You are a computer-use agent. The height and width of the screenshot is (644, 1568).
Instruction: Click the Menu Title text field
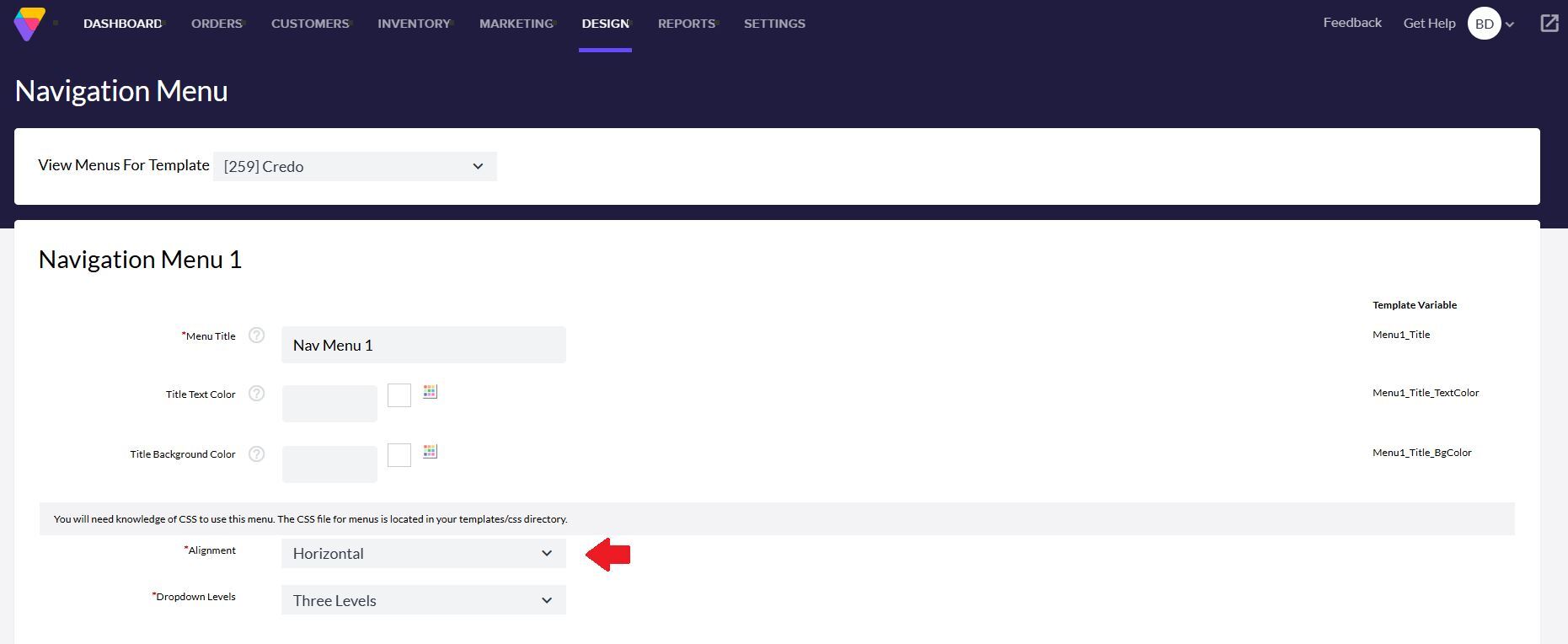(x=423, y=345)
